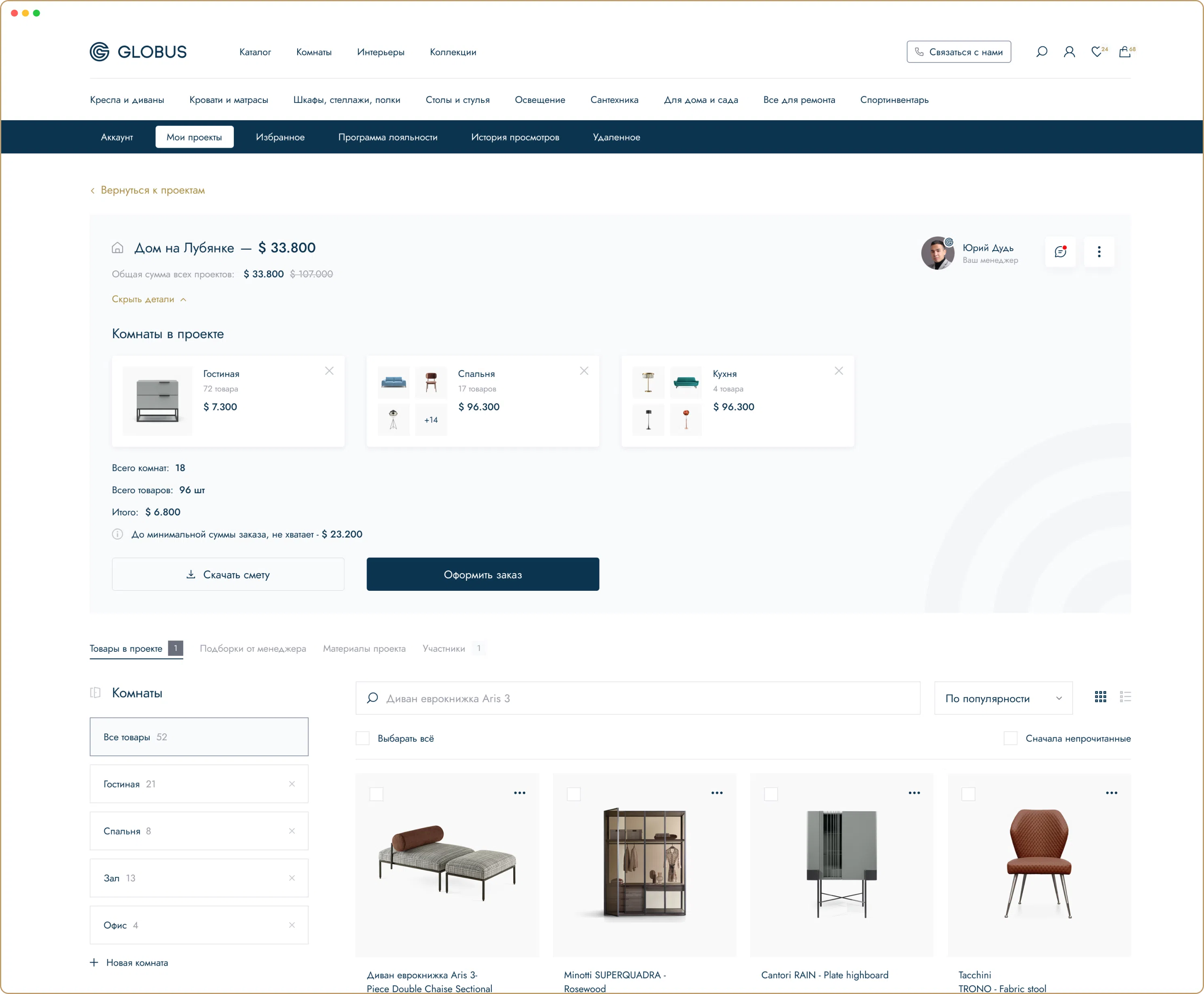Click the Оформить заказ button
Viewport: 1204px width, 994px height.
pyautogui.click(x=483, y=574)
